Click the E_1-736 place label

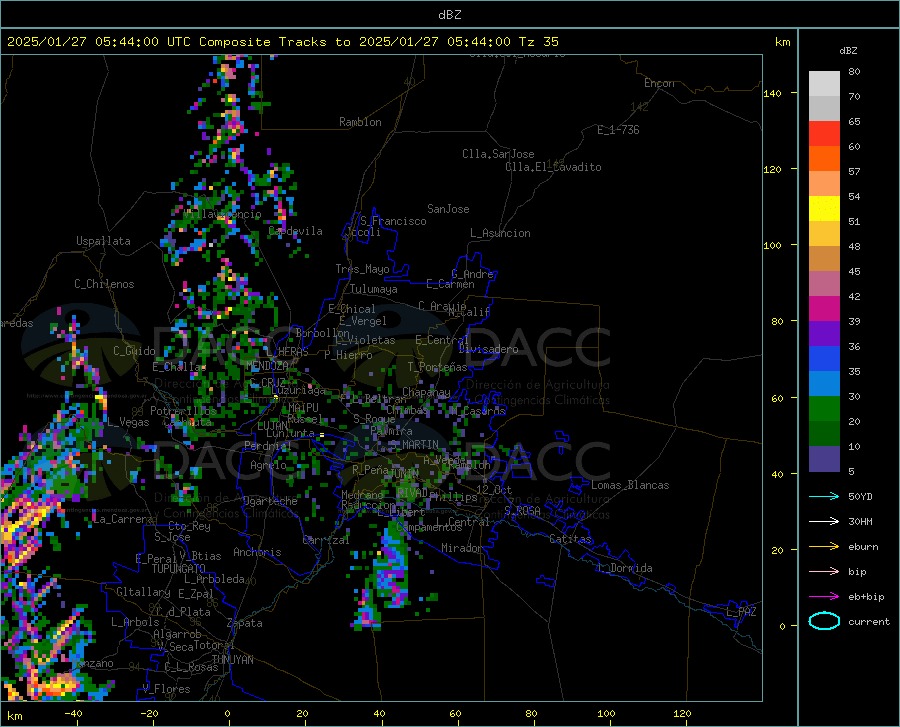click(x=618, y=130)
